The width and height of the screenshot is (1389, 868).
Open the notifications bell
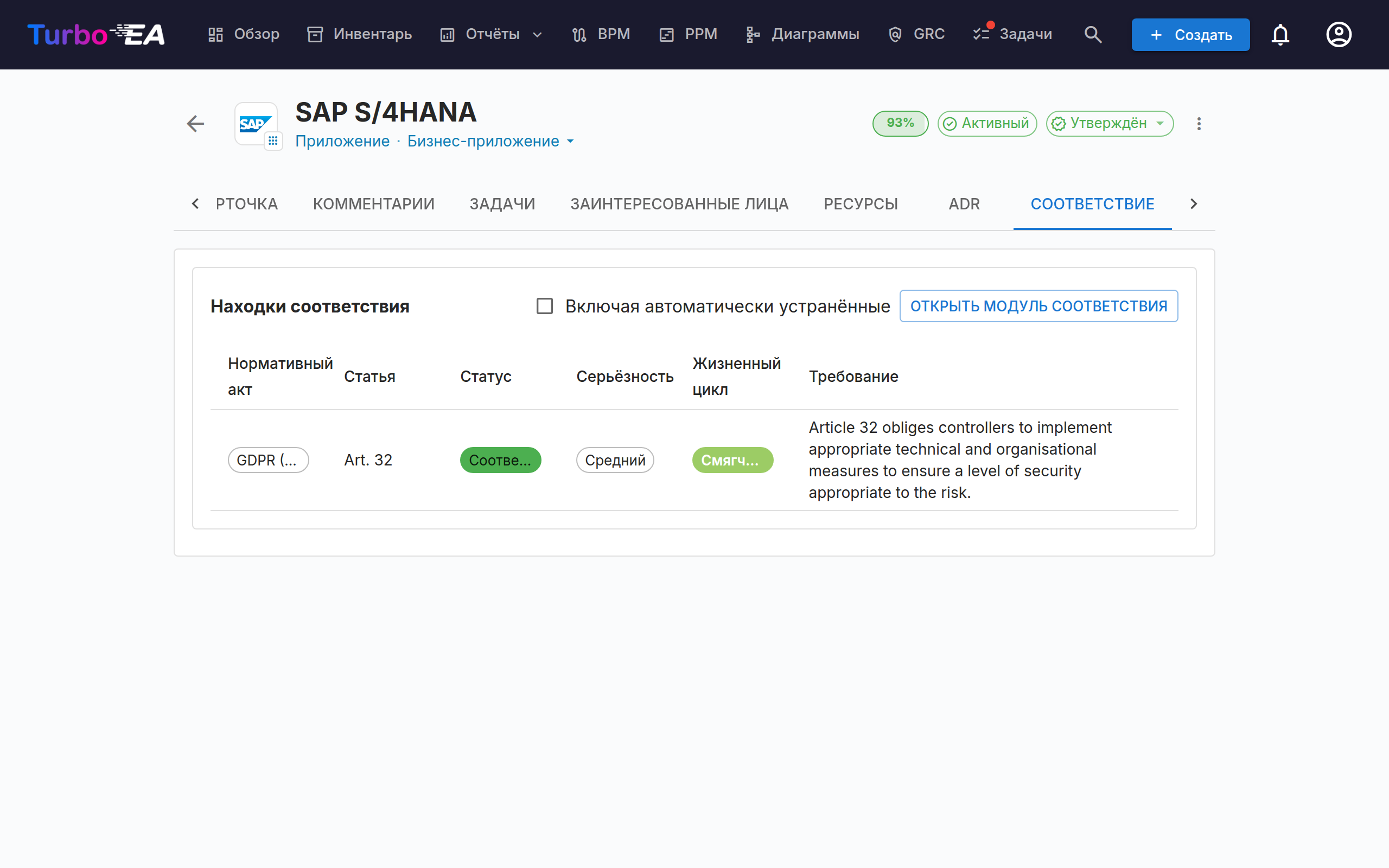[x=1280, y=34]
